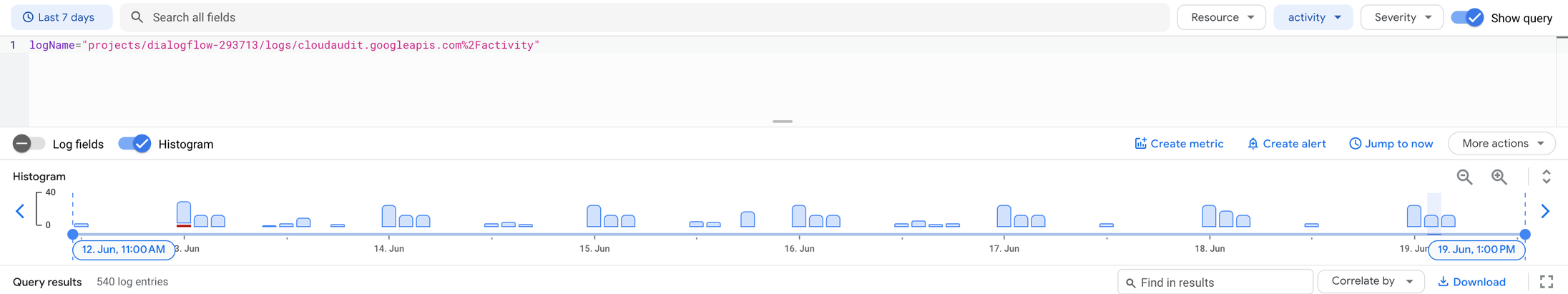The image size is (1568, 294).
Task: Download the query results
Action: pyautogui.click(x=1471, y=282)
